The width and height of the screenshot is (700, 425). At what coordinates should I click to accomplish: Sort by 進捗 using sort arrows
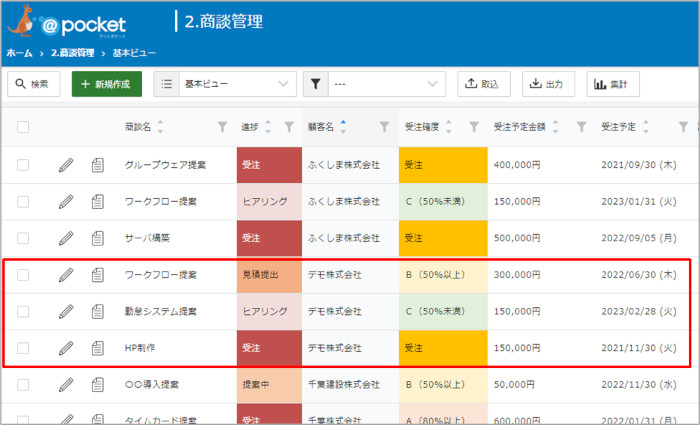268,127
